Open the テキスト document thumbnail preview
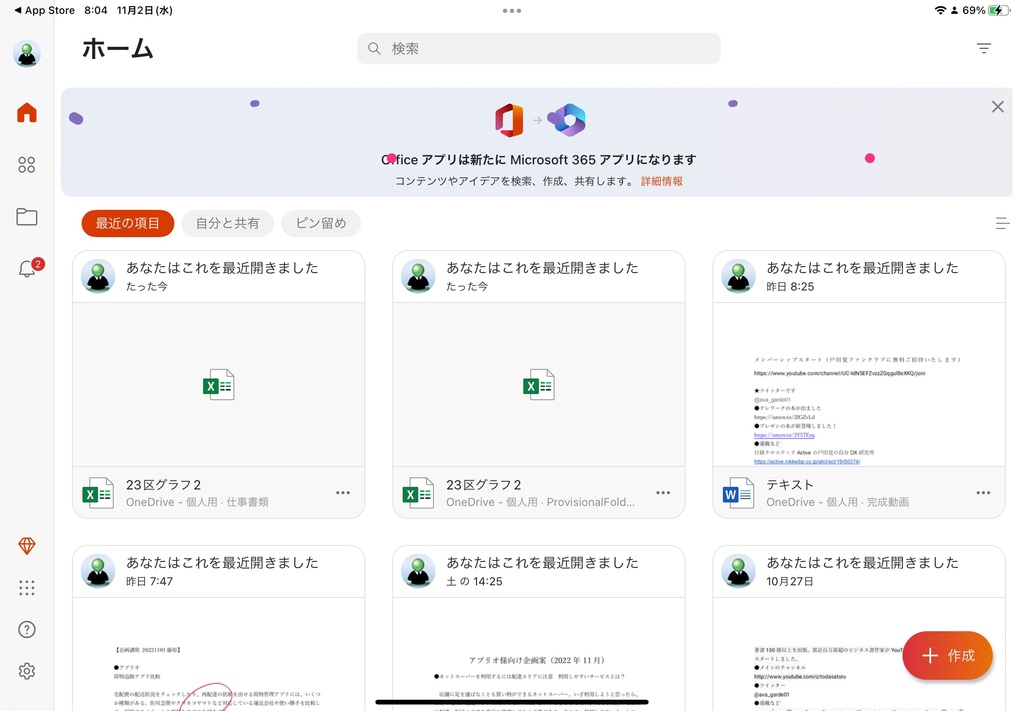 click(x=859, y=385)
